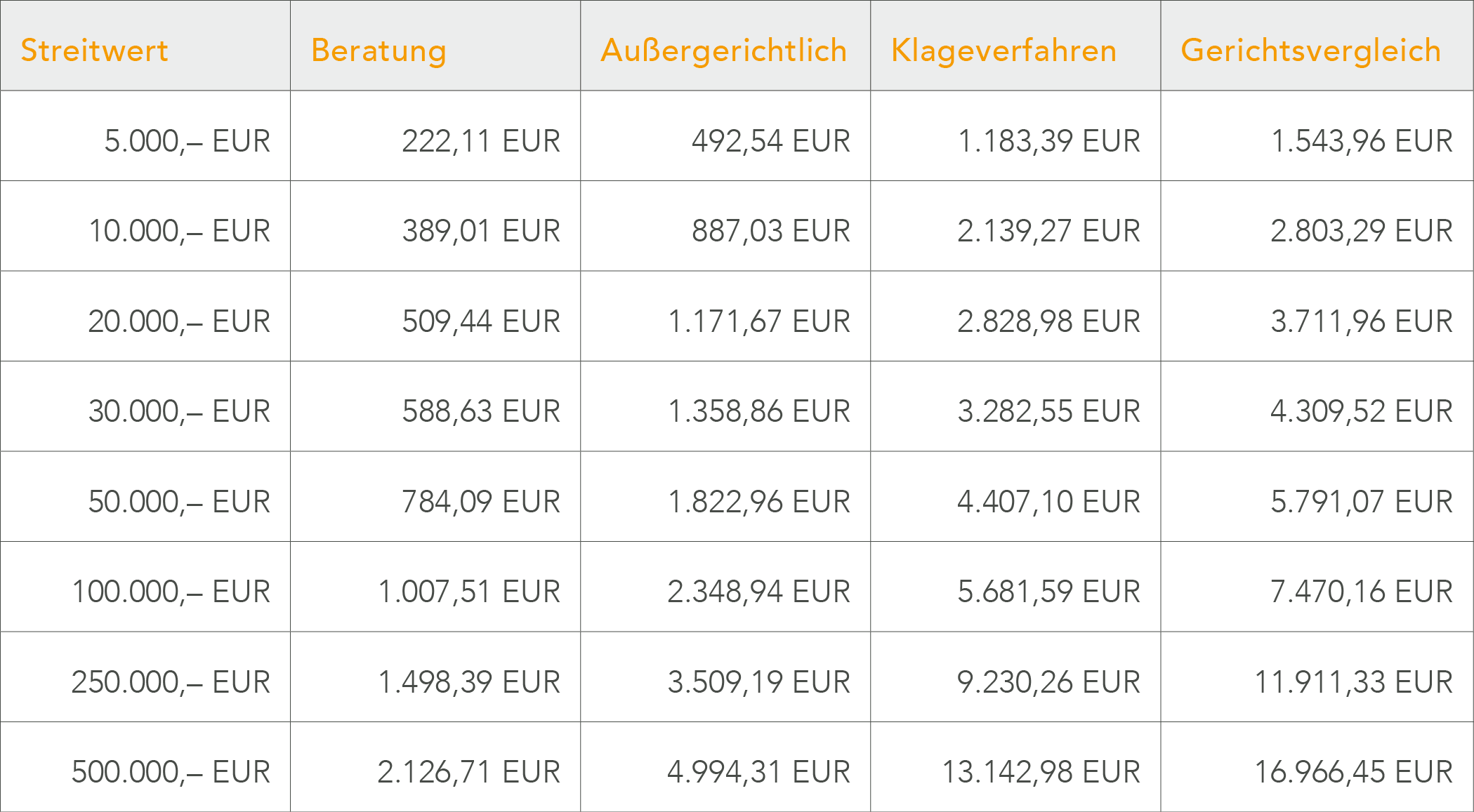Click the 222,11 EUR Beratung value
This screenshot has width=1474, height=812.
click(x=481, y=141)
